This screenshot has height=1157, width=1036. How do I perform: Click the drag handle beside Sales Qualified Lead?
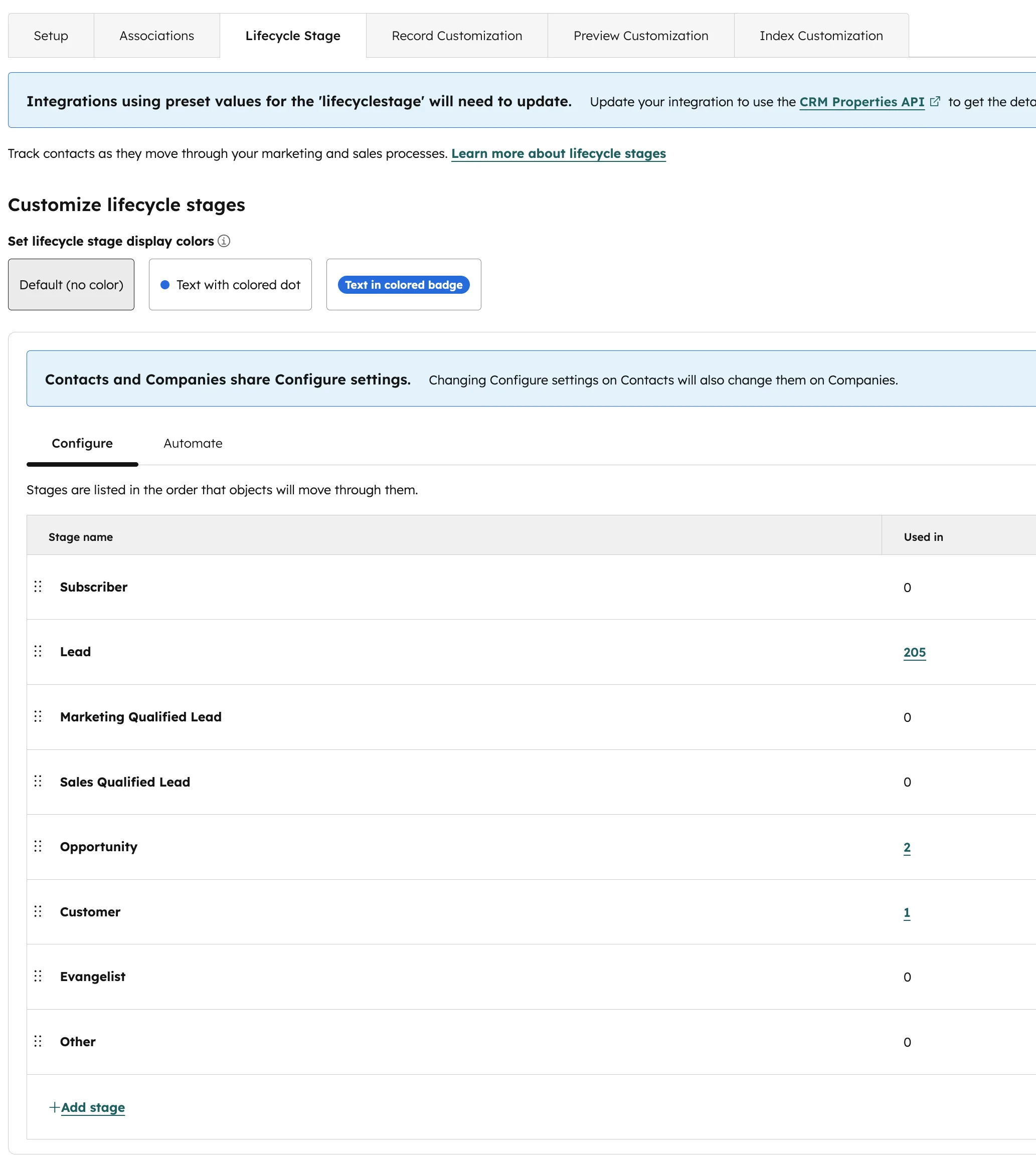click(38, 782)
